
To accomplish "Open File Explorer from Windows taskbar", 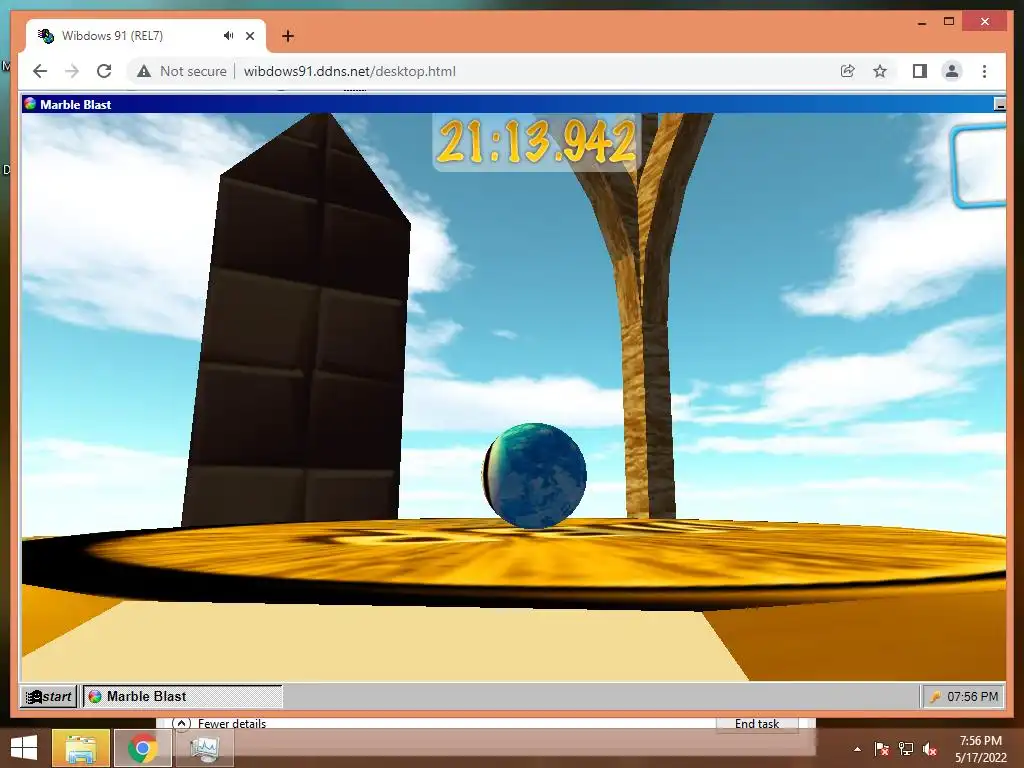I will (80, 748).
